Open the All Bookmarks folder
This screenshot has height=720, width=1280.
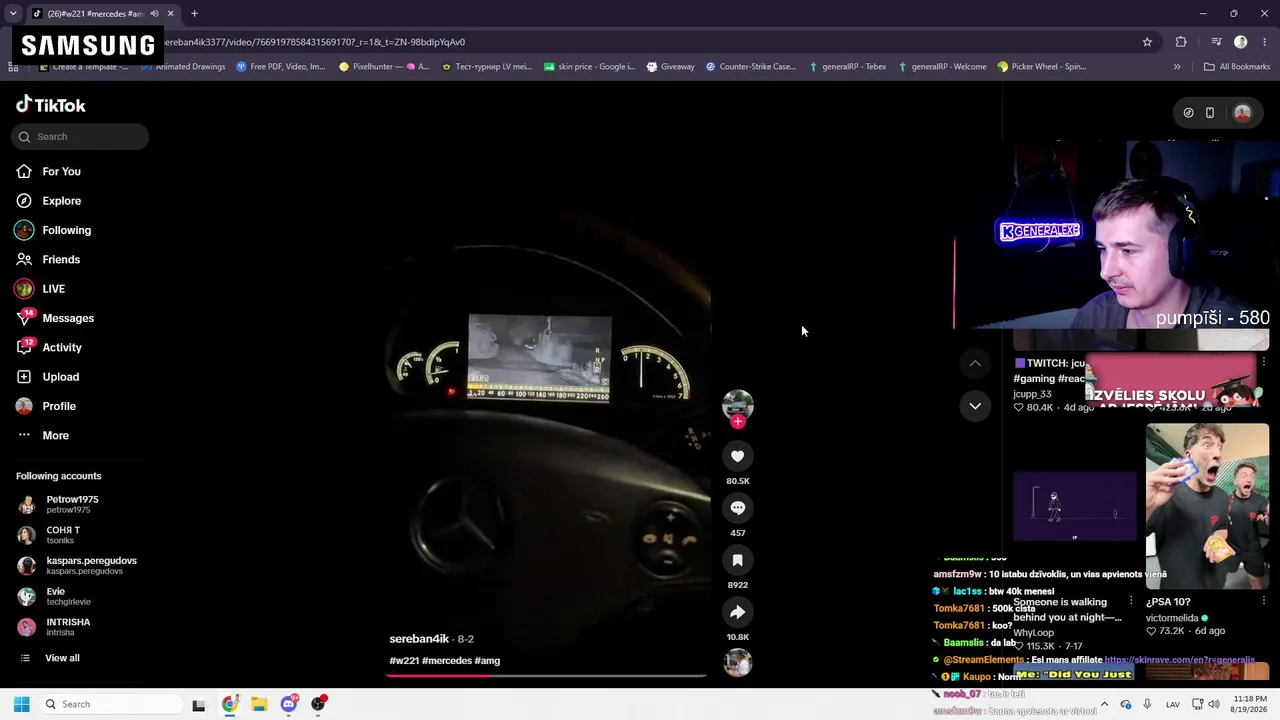point(1237,67)
